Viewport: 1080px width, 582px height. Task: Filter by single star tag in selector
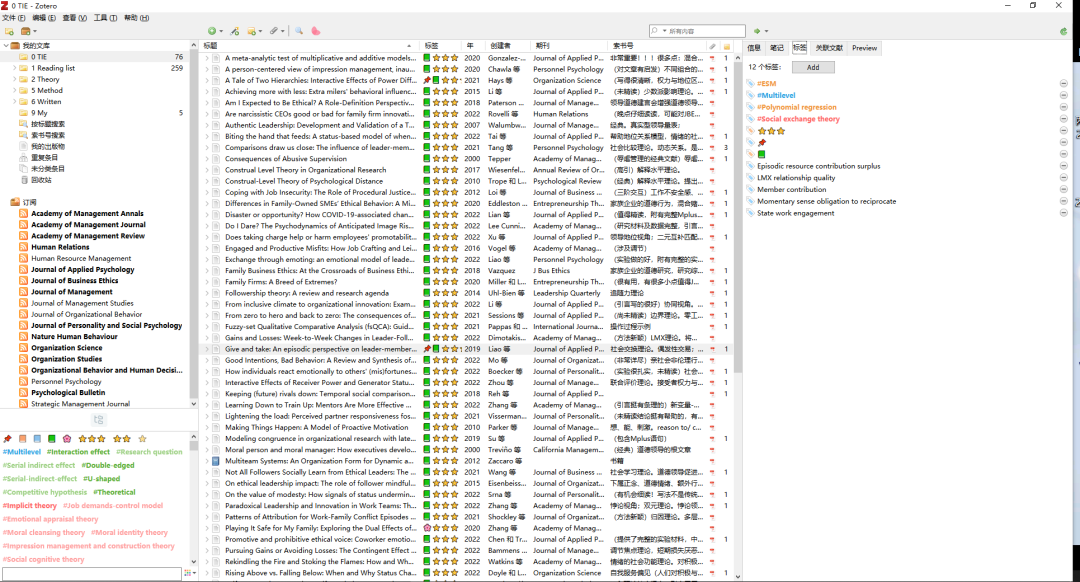(x=143, y=439)
